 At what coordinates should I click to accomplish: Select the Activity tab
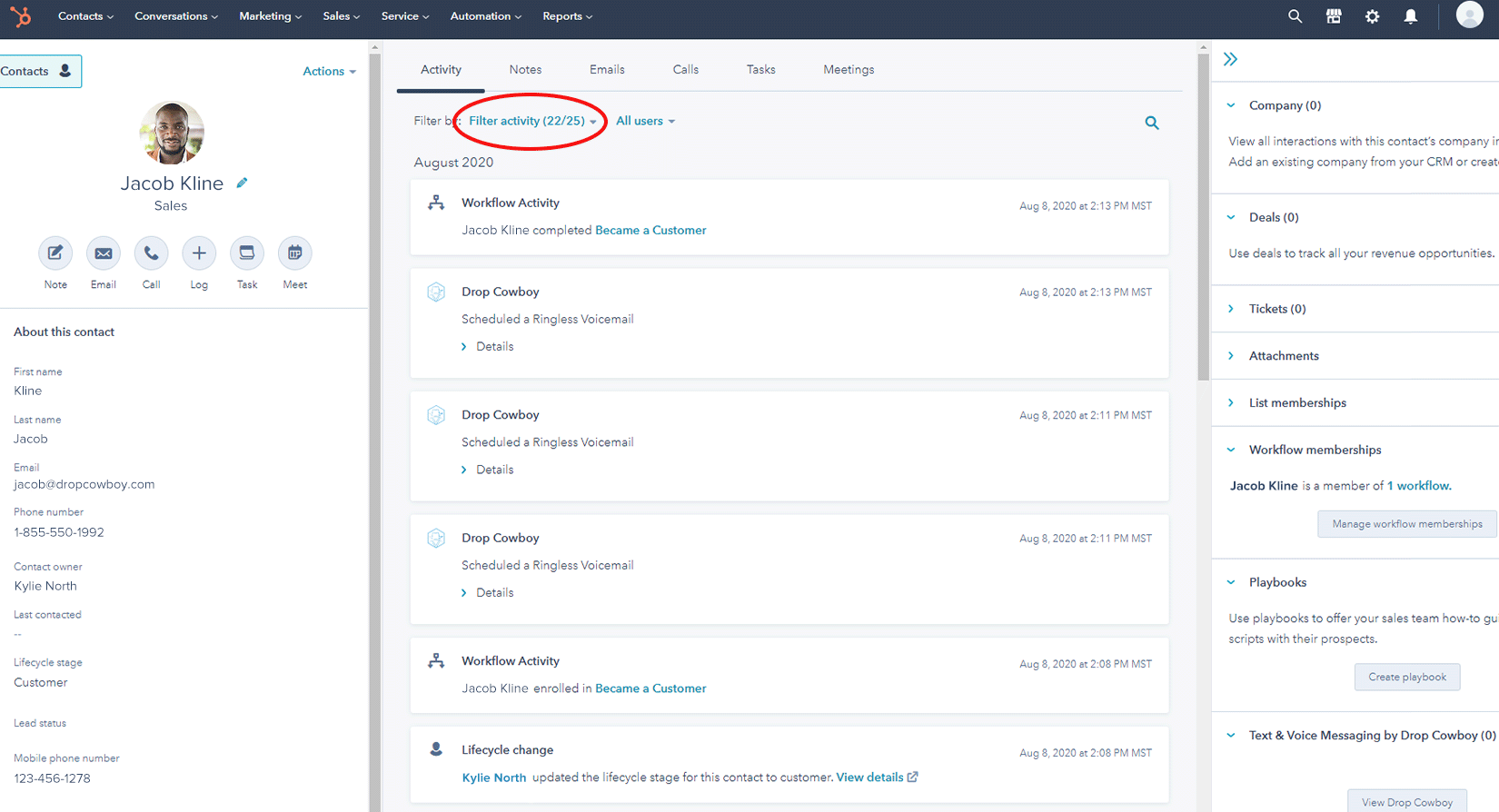[x=441, y=69]
